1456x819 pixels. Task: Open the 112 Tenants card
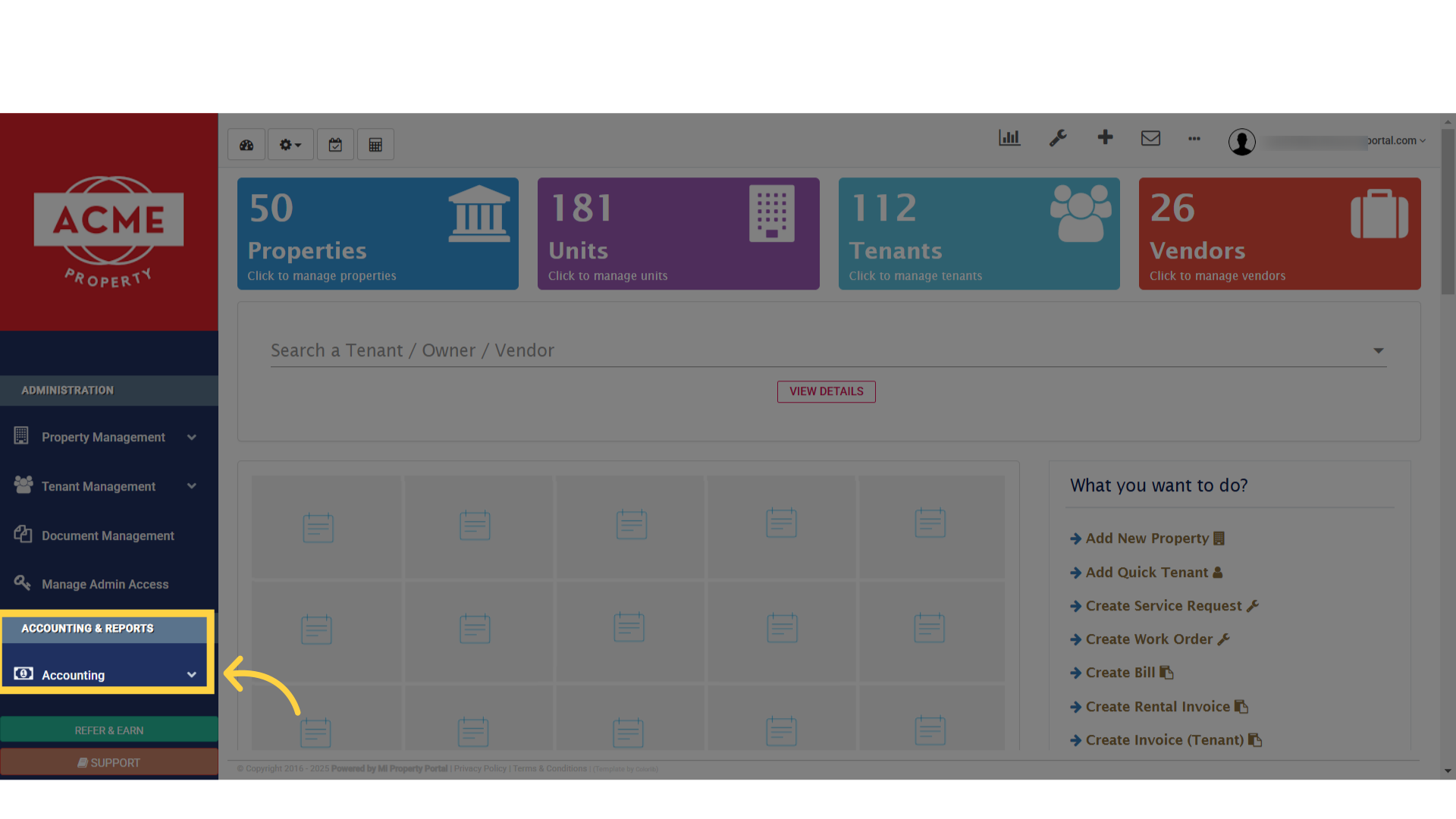coord(979,234)
